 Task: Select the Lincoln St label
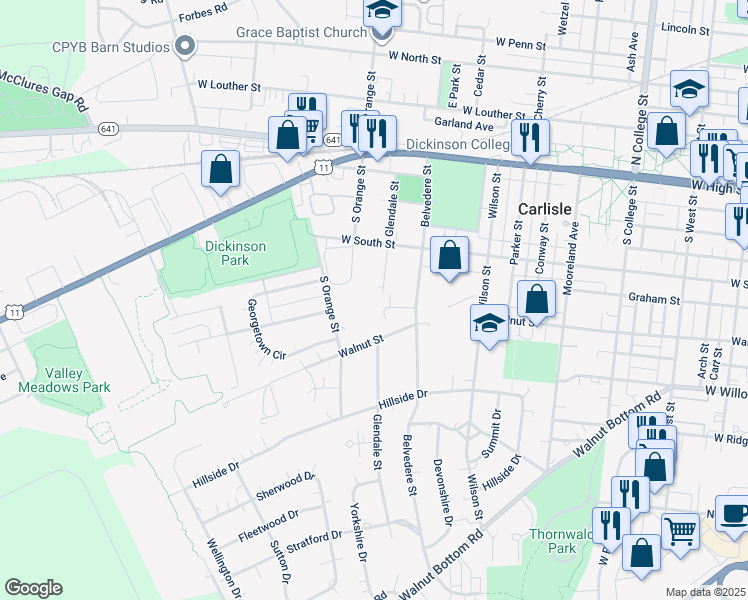click(685, 29)
